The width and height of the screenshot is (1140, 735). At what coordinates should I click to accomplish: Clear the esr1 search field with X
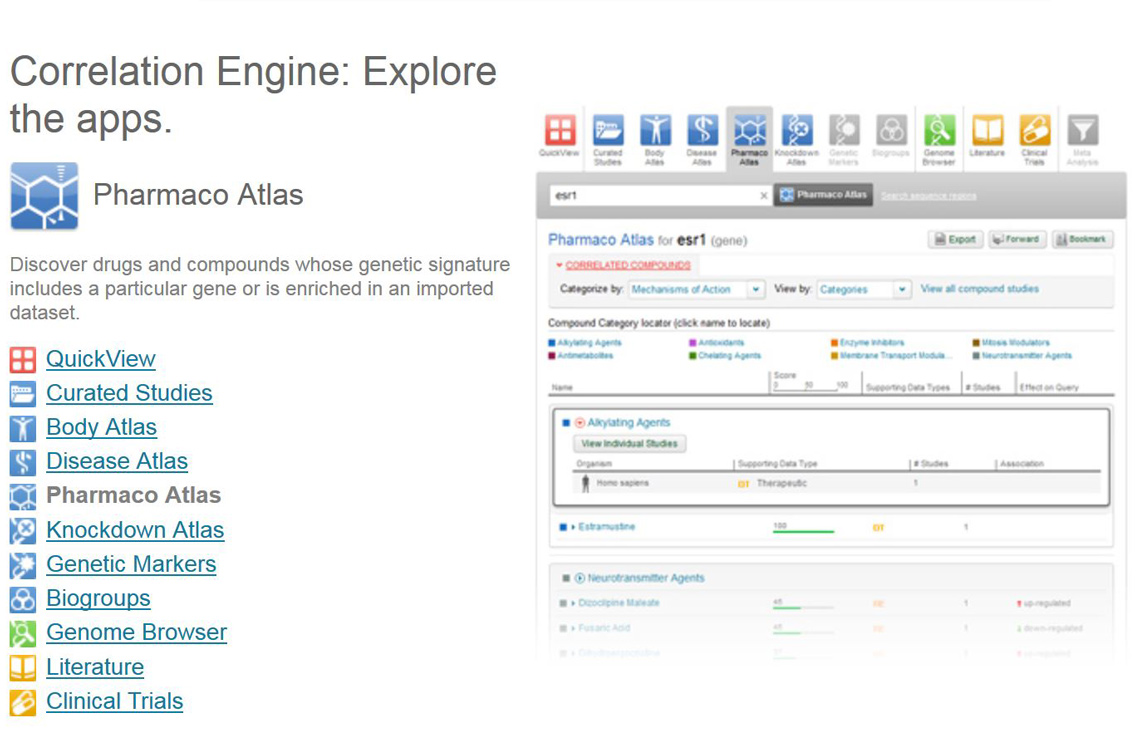pyautogui.click(x=764, y=196)
